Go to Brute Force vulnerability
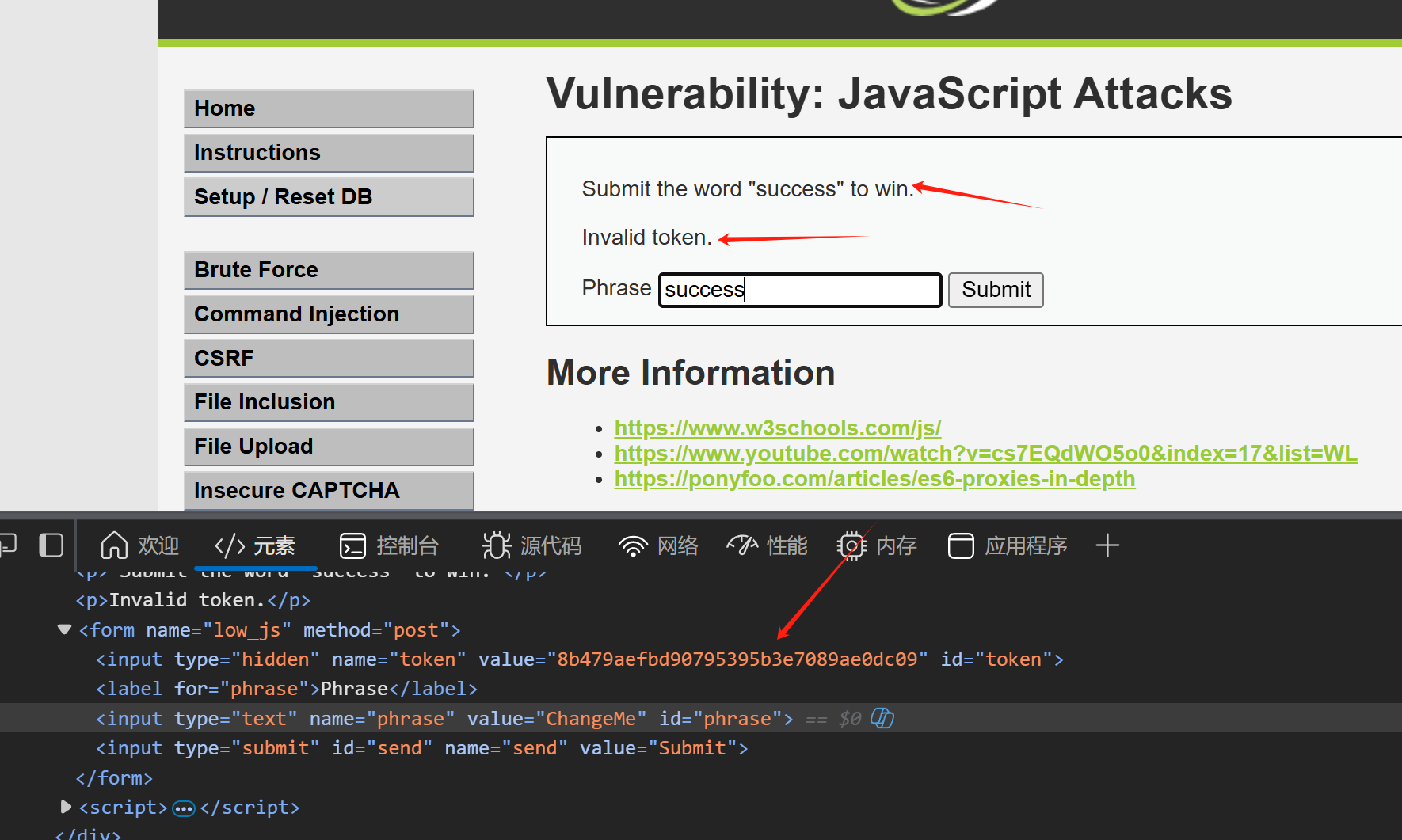The width and height of the screenshot is (1402, 840). click(329, 270)
